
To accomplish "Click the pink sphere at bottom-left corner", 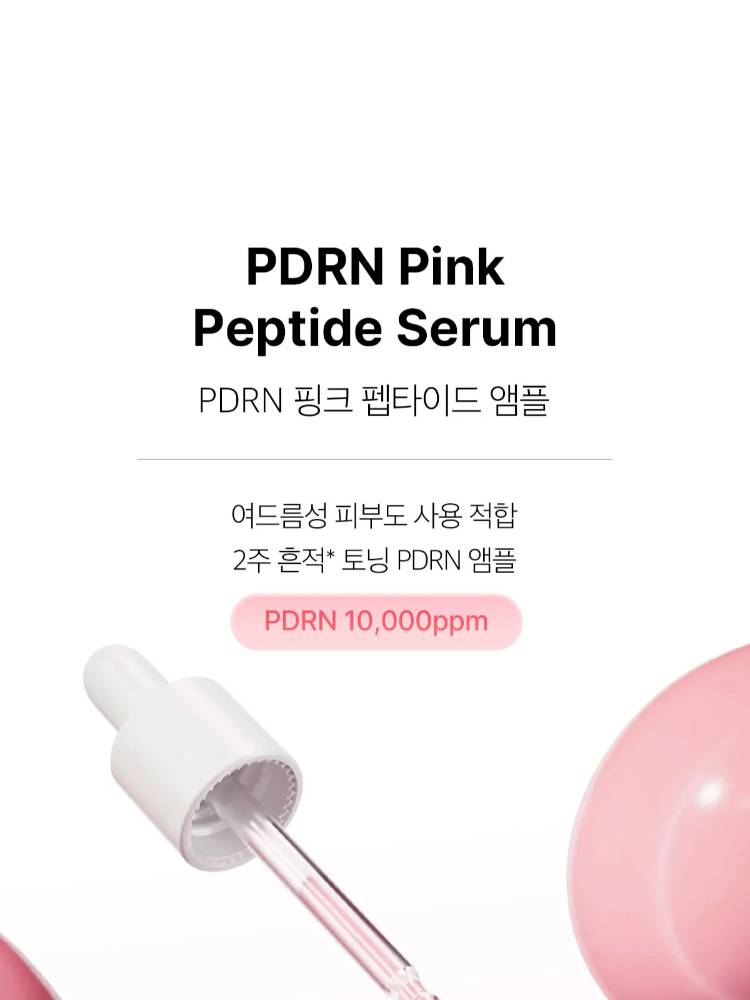I will 22,966.
